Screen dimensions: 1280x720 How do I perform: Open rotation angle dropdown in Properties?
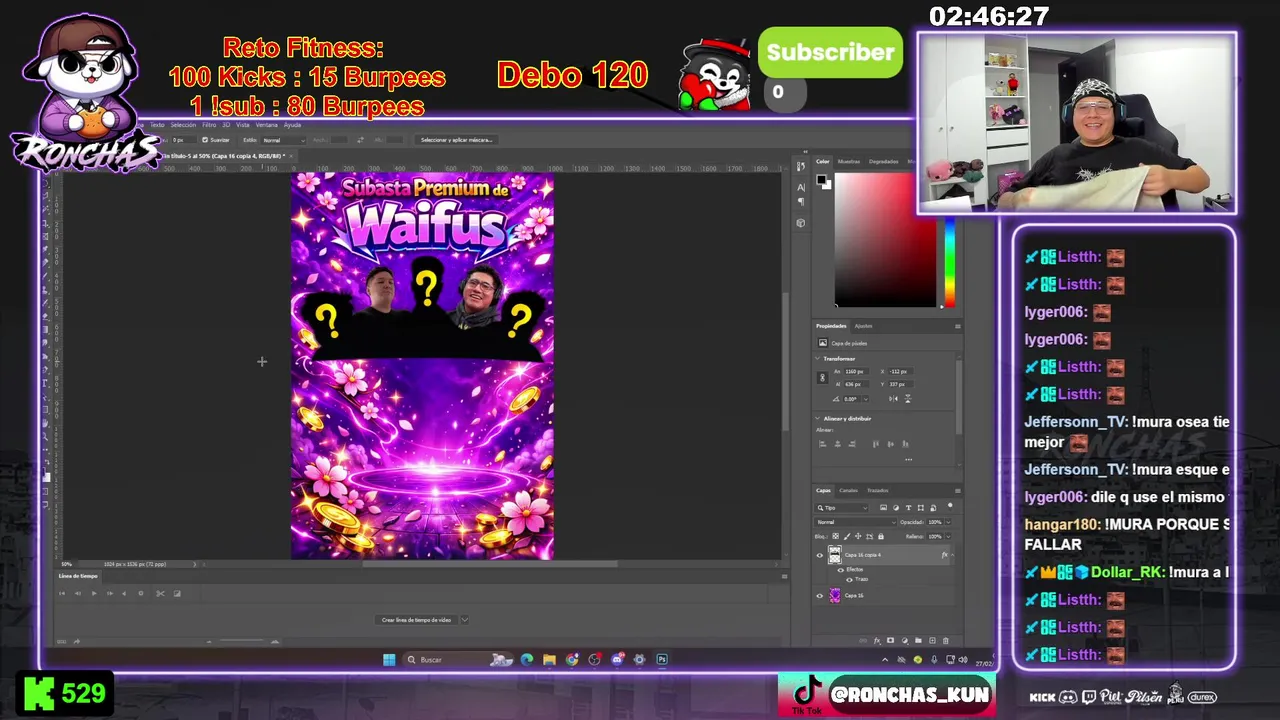click(x=866, y=399)
